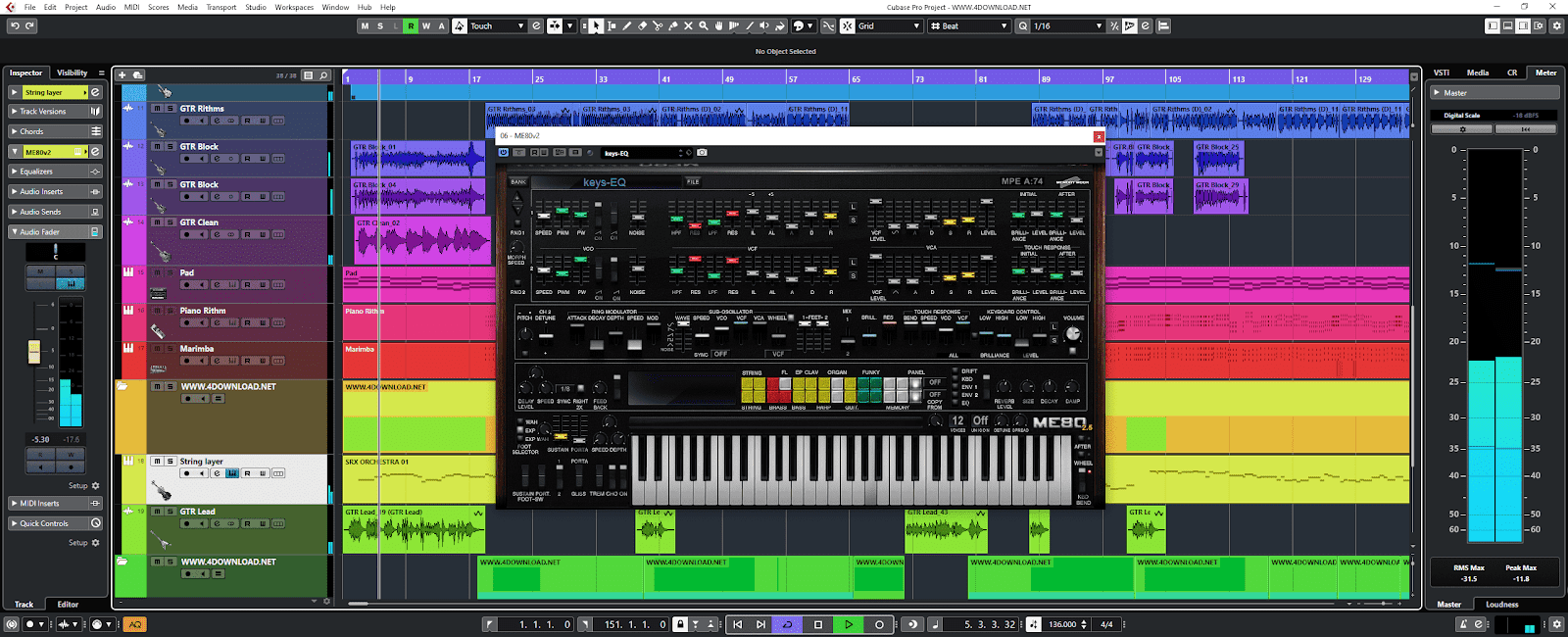Open the File menu
This screenshot has width=1568, height=637.
click(29, 7)
